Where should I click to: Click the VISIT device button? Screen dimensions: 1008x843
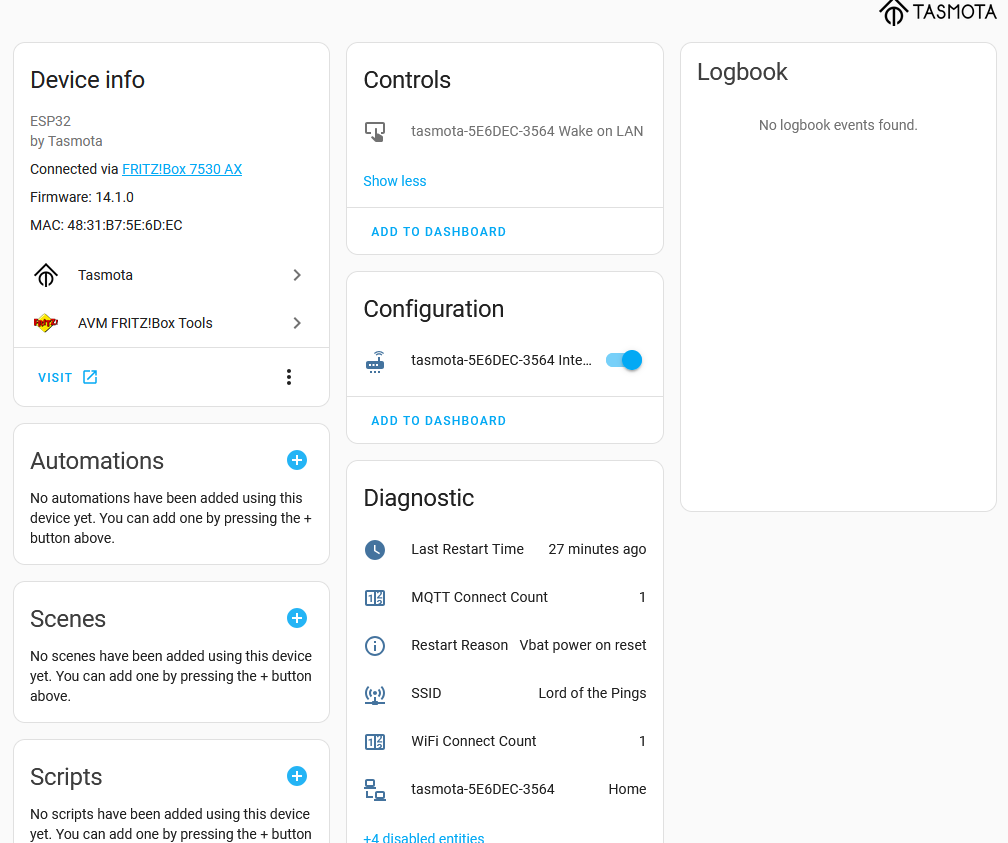pyautogui.click(x=68, y=377)
